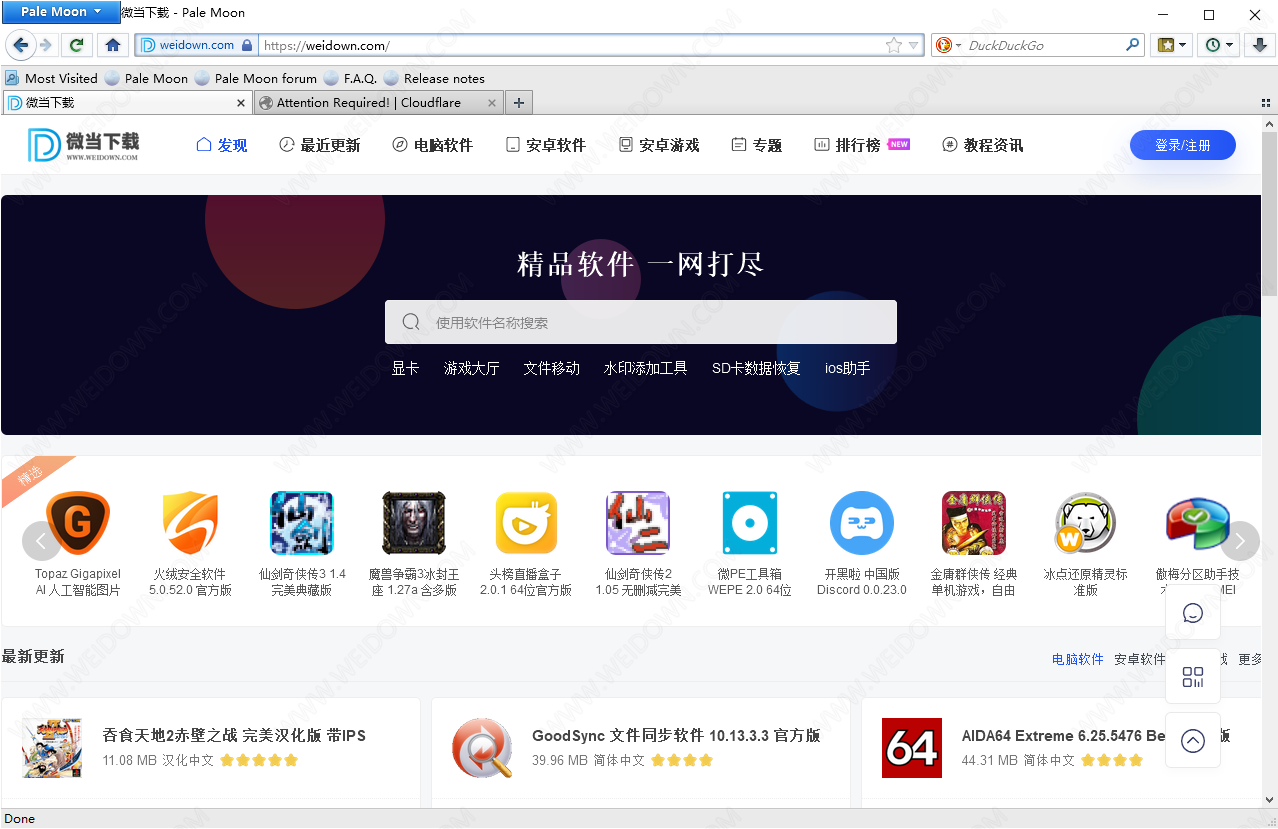Click the back navigation arrow
Screen dimensions: 1278x829
(21, 45)
